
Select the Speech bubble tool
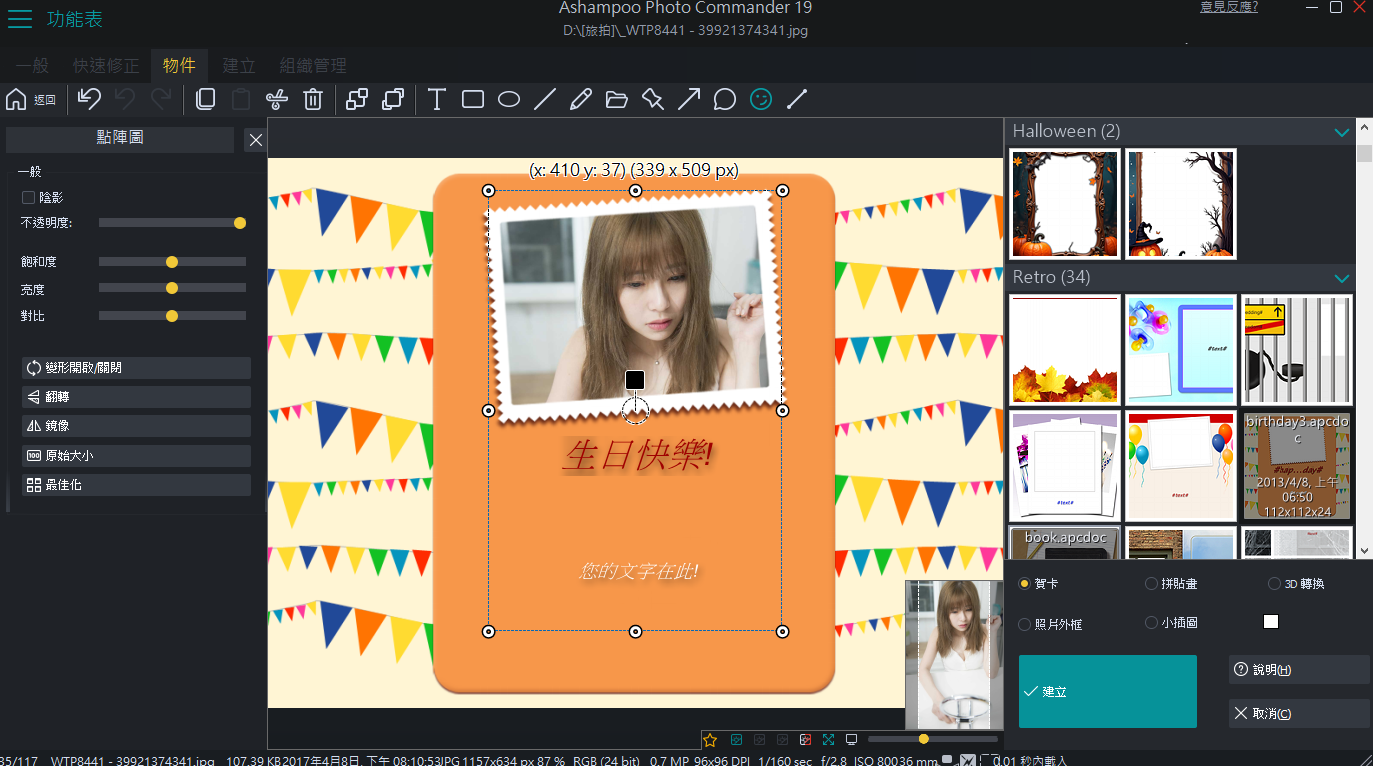tap(725, 99)
